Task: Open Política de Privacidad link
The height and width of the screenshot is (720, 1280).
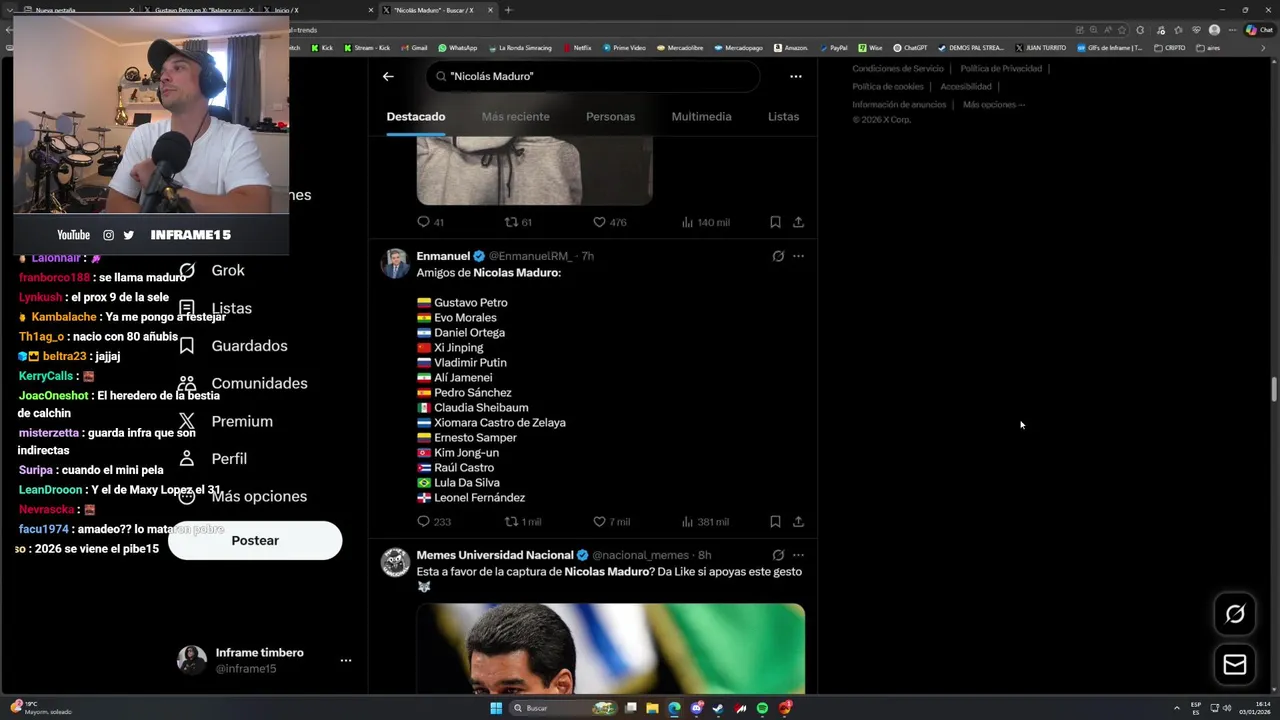Action: pyautogui.click(x=1001, y=69)
